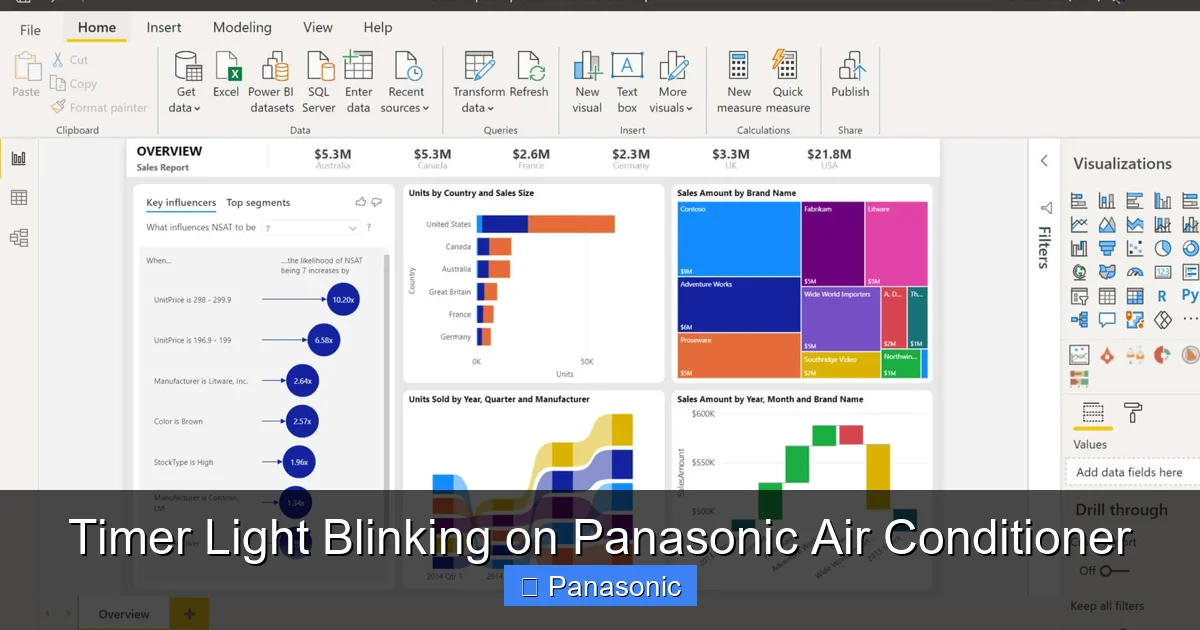
Task: Import data from Excel
Action: pyautogui.click(x=226, y=75)
